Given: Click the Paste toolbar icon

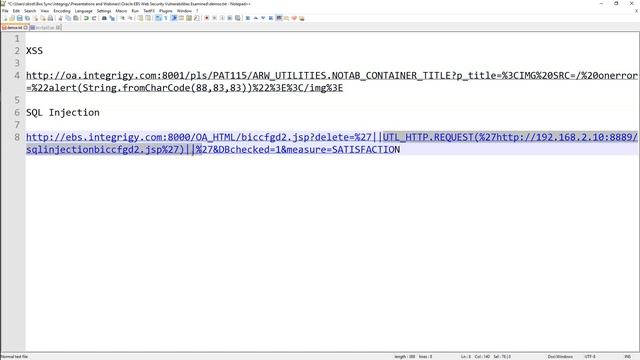Looking at the screenshot, I should click(76, 18).
